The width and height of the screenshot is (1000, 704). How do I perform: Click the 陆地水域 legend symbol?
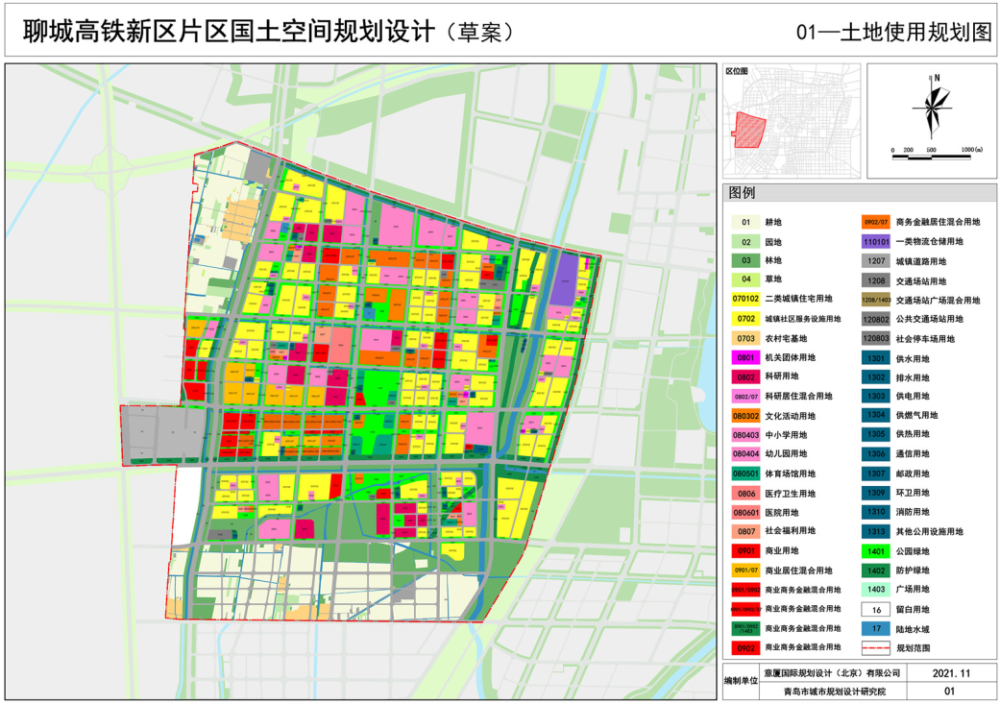click(x=877, y=630)
